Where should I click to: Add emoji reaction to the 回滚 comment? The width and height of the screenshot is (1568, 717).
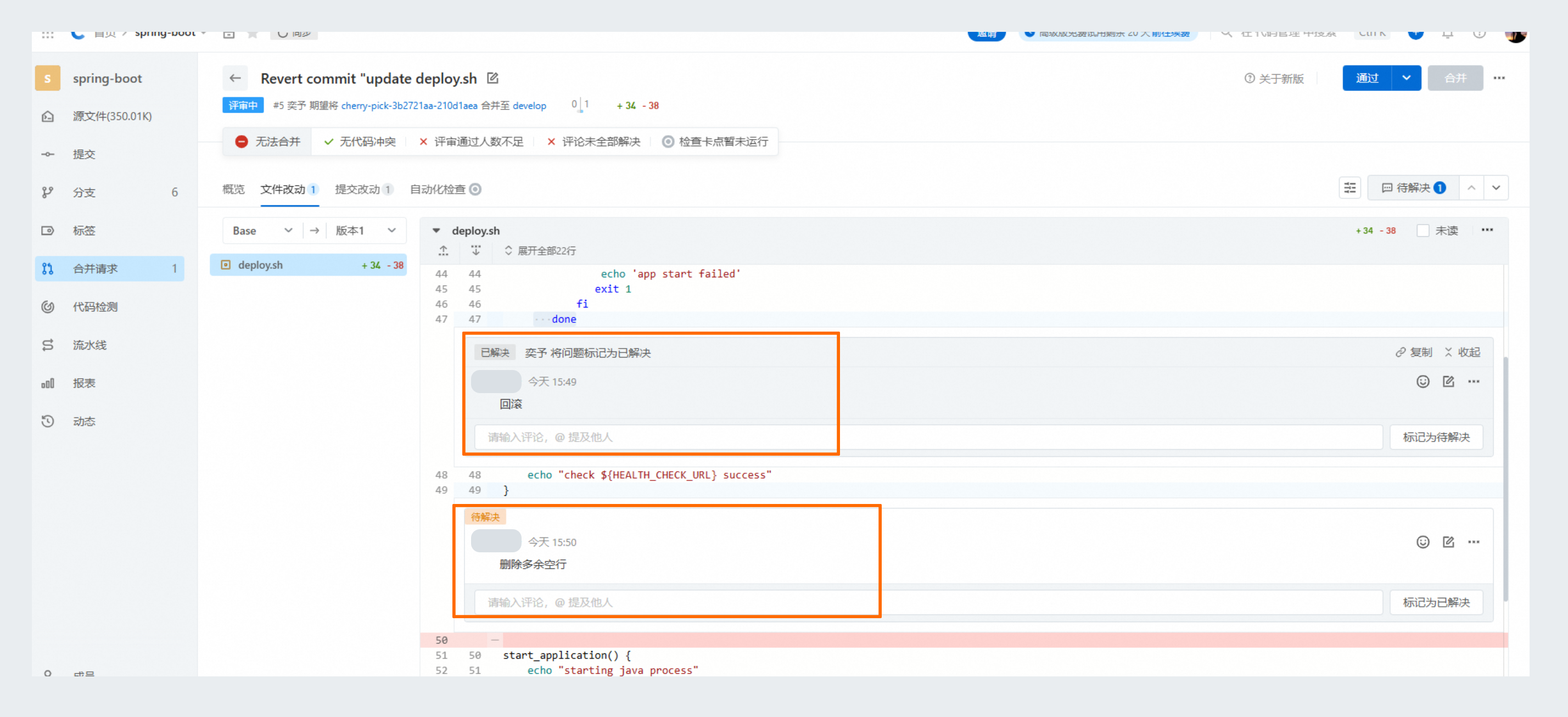click(1423, 382)
